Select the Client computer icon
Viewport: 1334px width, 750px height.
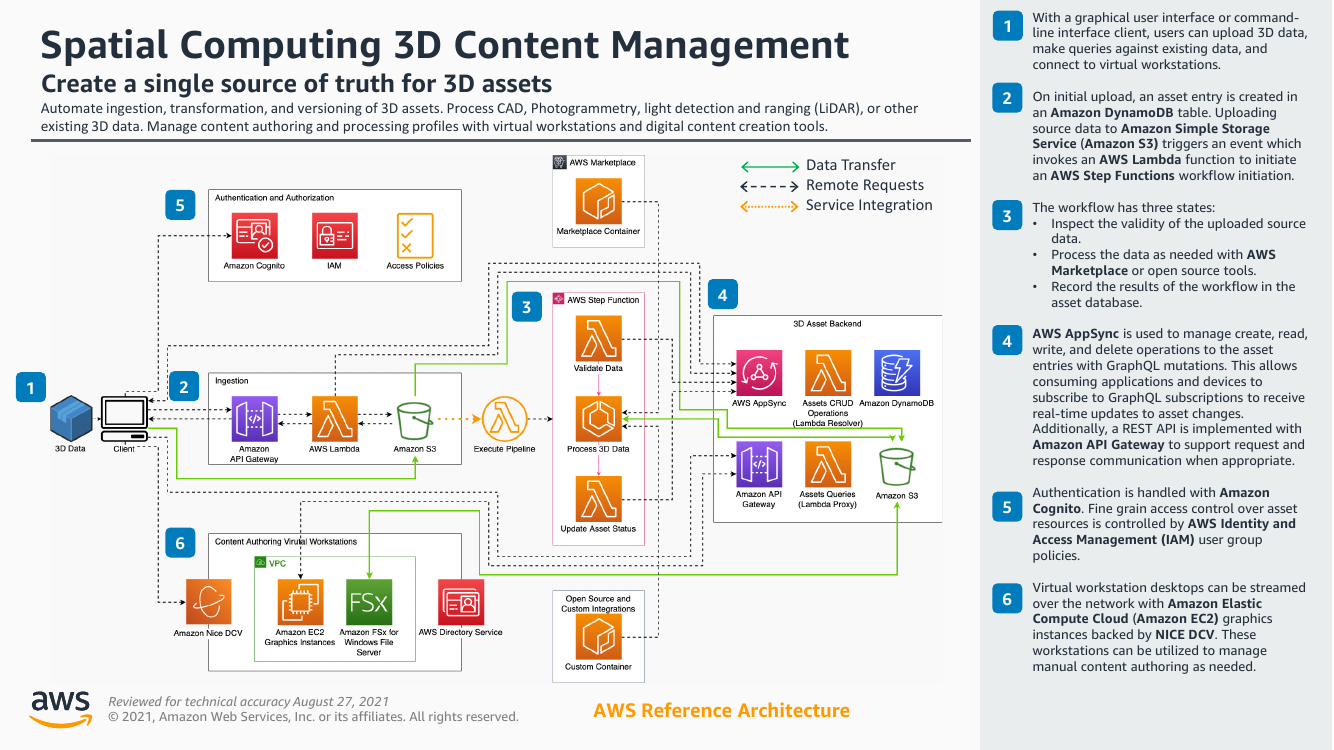click(124, 418)
